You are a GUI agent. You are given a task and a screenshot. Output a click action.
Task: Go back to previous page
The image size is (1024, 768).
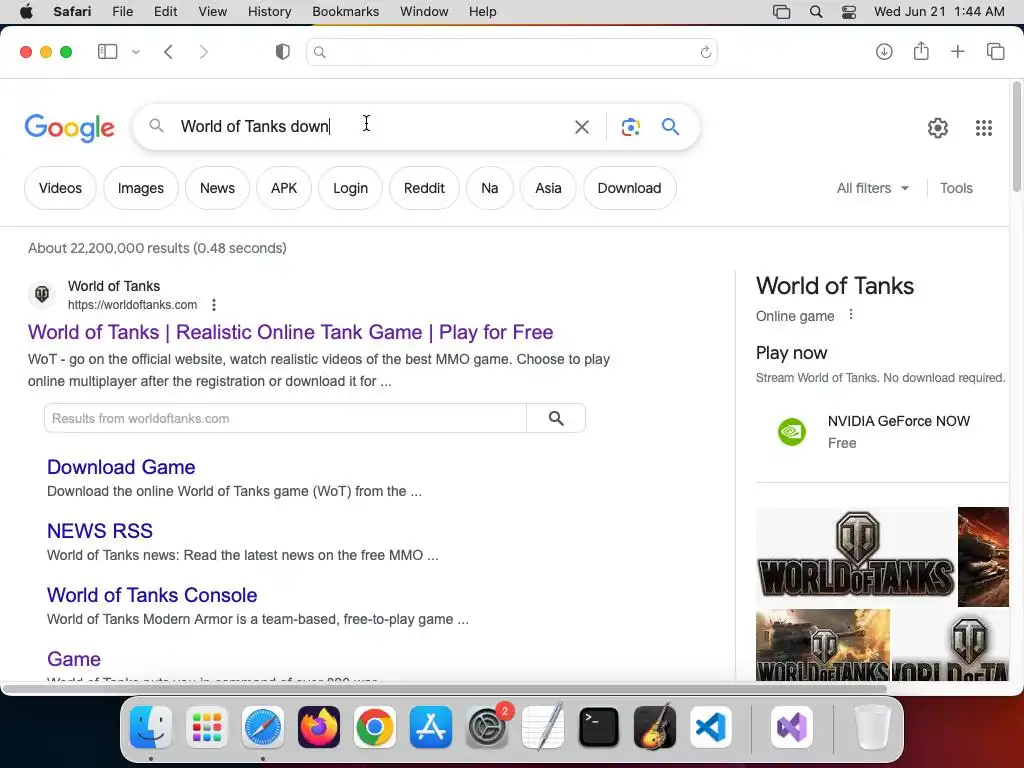tap(168, 52)
